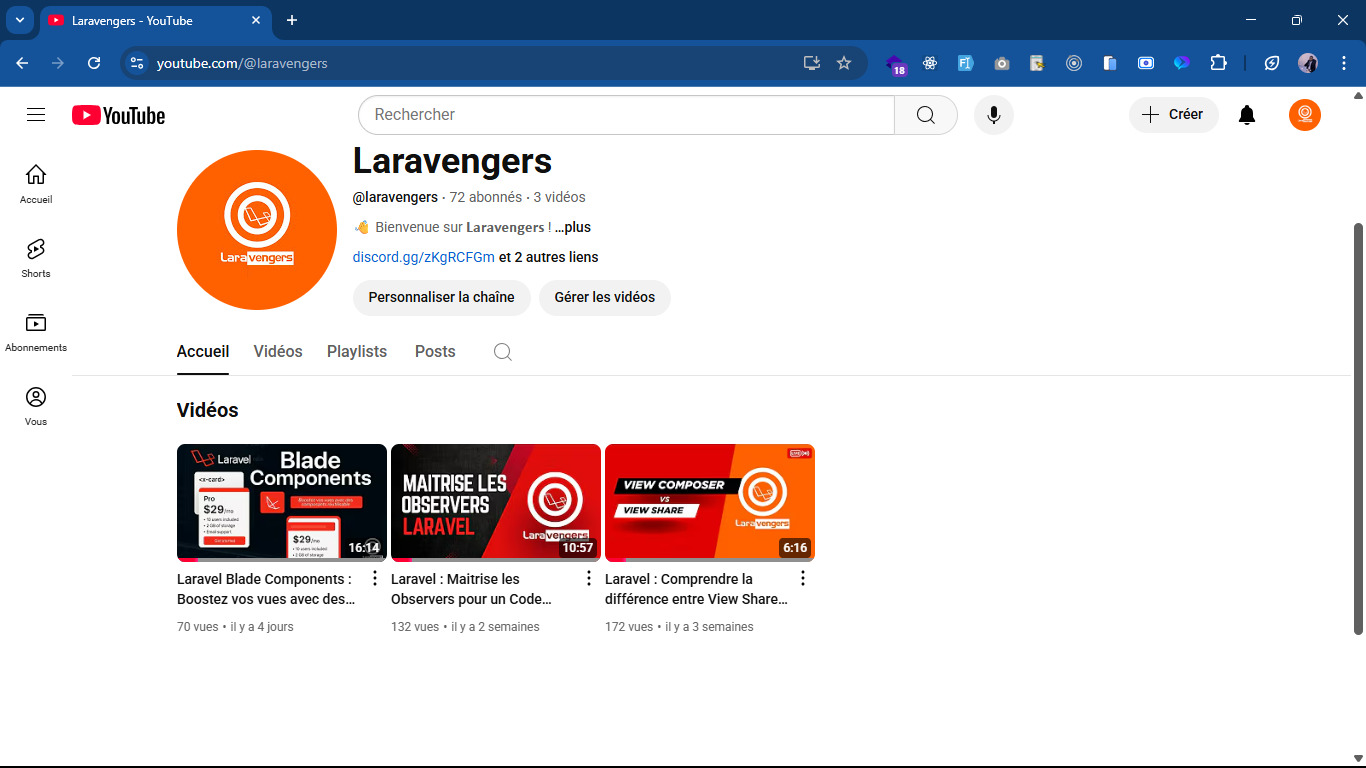Open the React DevTools extension
1366x768 pixels.
930,63
